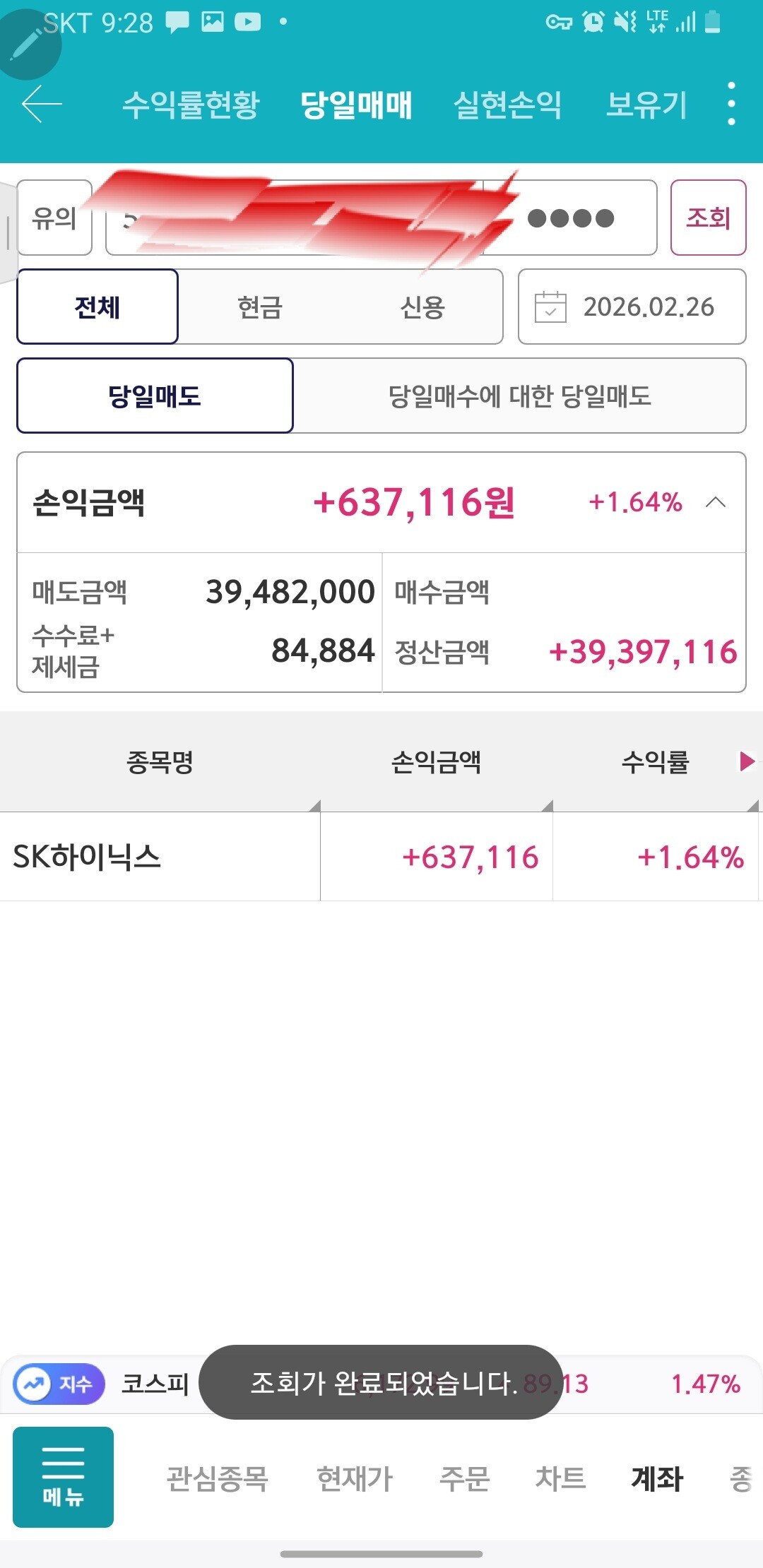Viewport: 763px width, 1568px height.
Task: Open the three-dot overflow menu
Action: (x=731, y=104)
